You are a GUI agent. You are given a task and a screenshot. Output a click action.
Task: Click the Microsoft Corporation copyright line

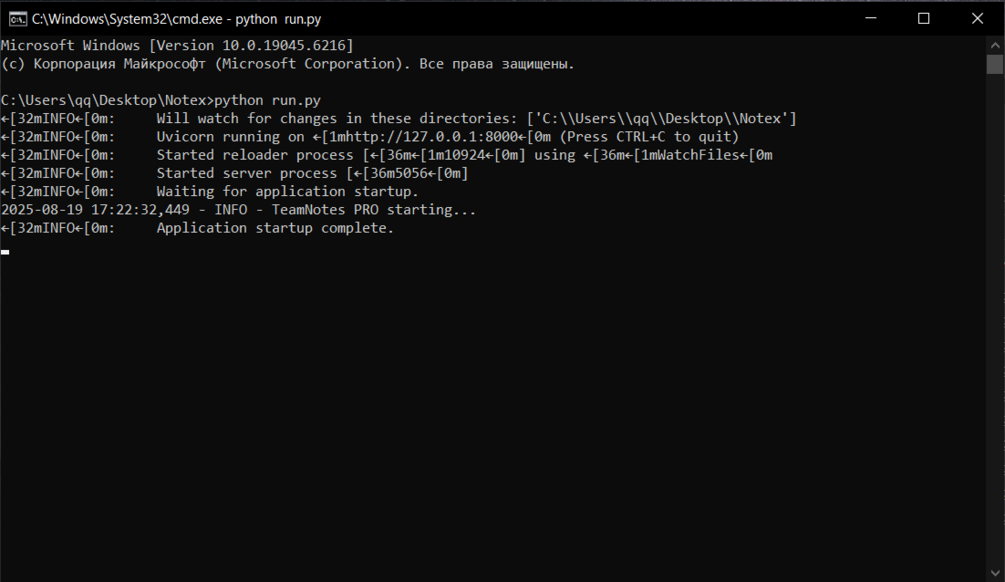(287, 64)
